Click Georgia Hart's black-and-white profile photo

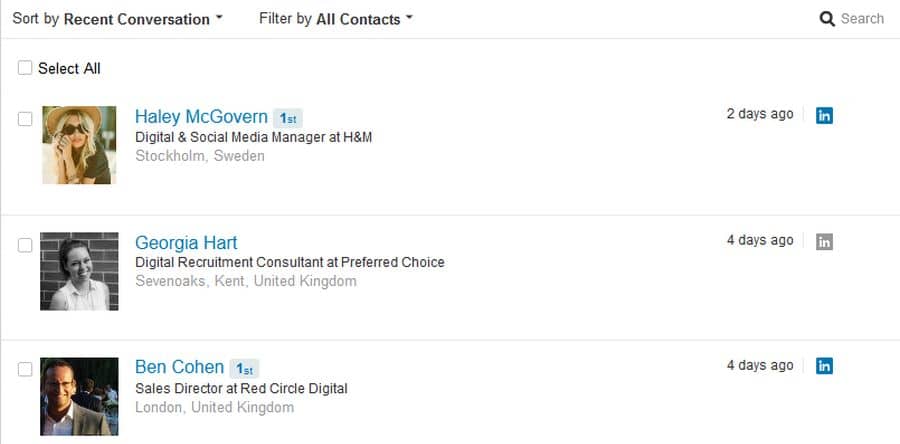click(79, 271)
